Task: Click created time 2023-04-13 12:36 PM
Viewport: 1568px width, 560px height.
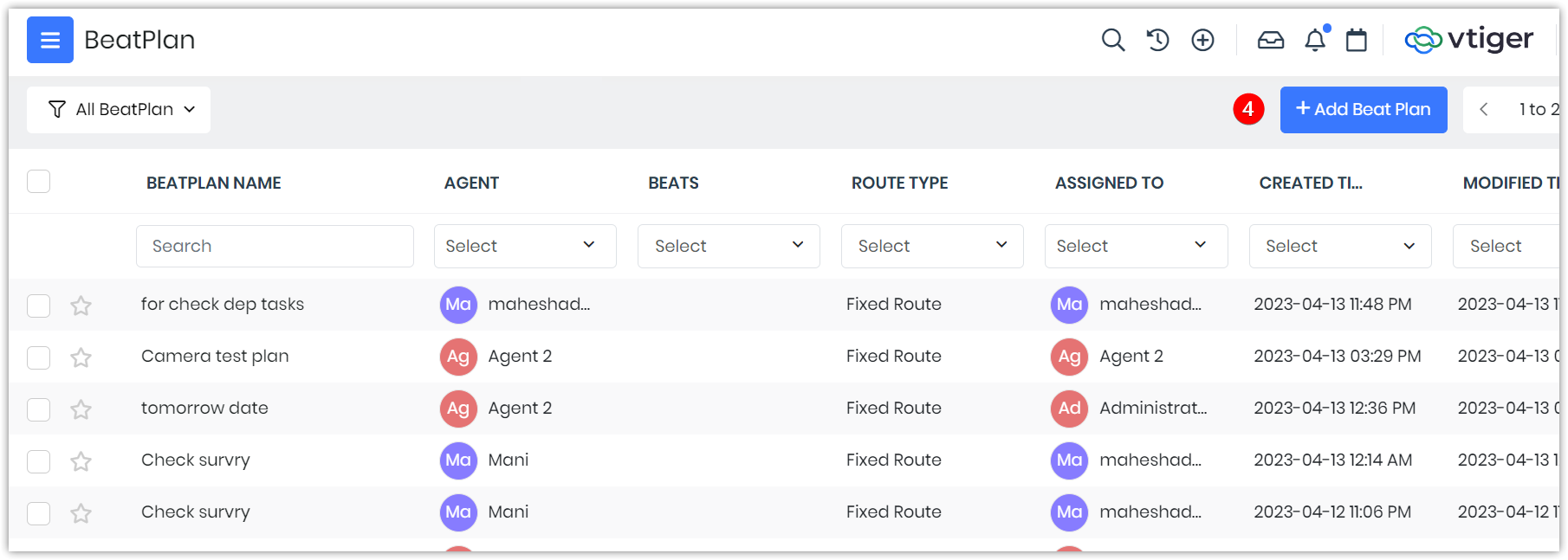Action: click(1335, 408)
